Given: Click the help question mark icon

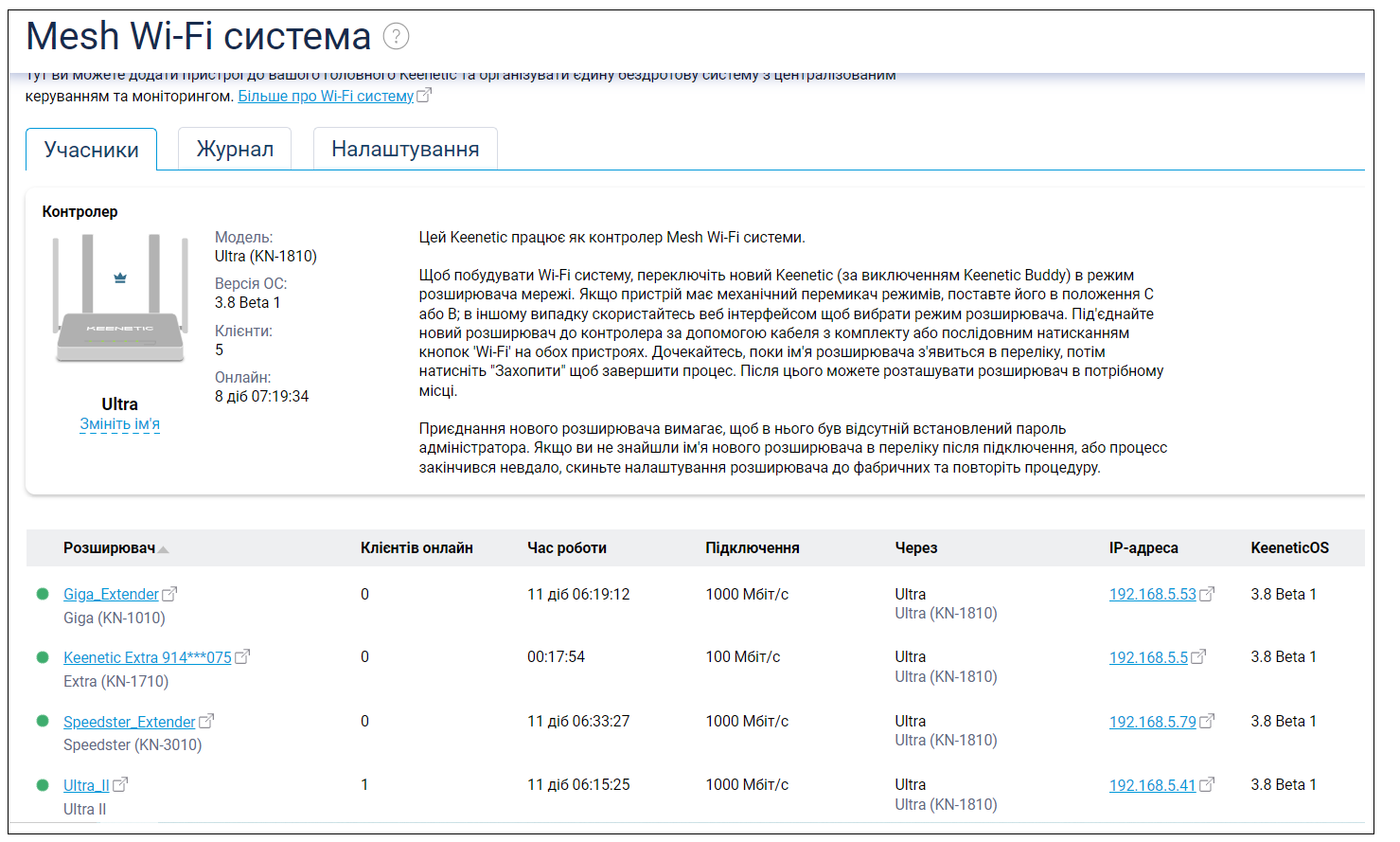Looking at the screenshot, I should pyautogui.click(x=396, y=37).
